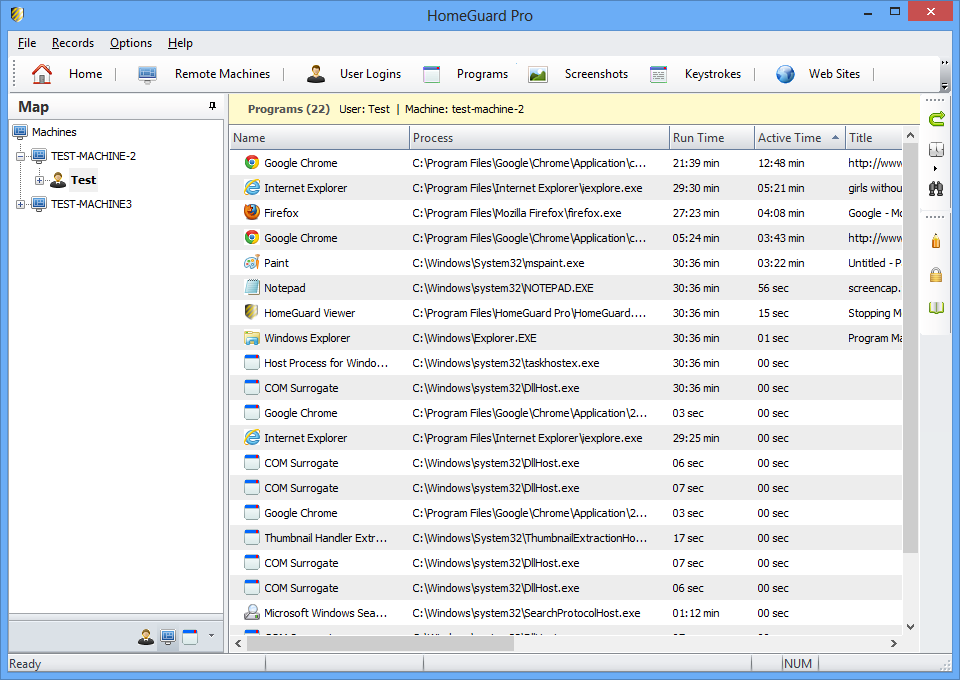Click the Windows Explorer folder icon
This screenshot has width=960, height=680.
(251, 338)
